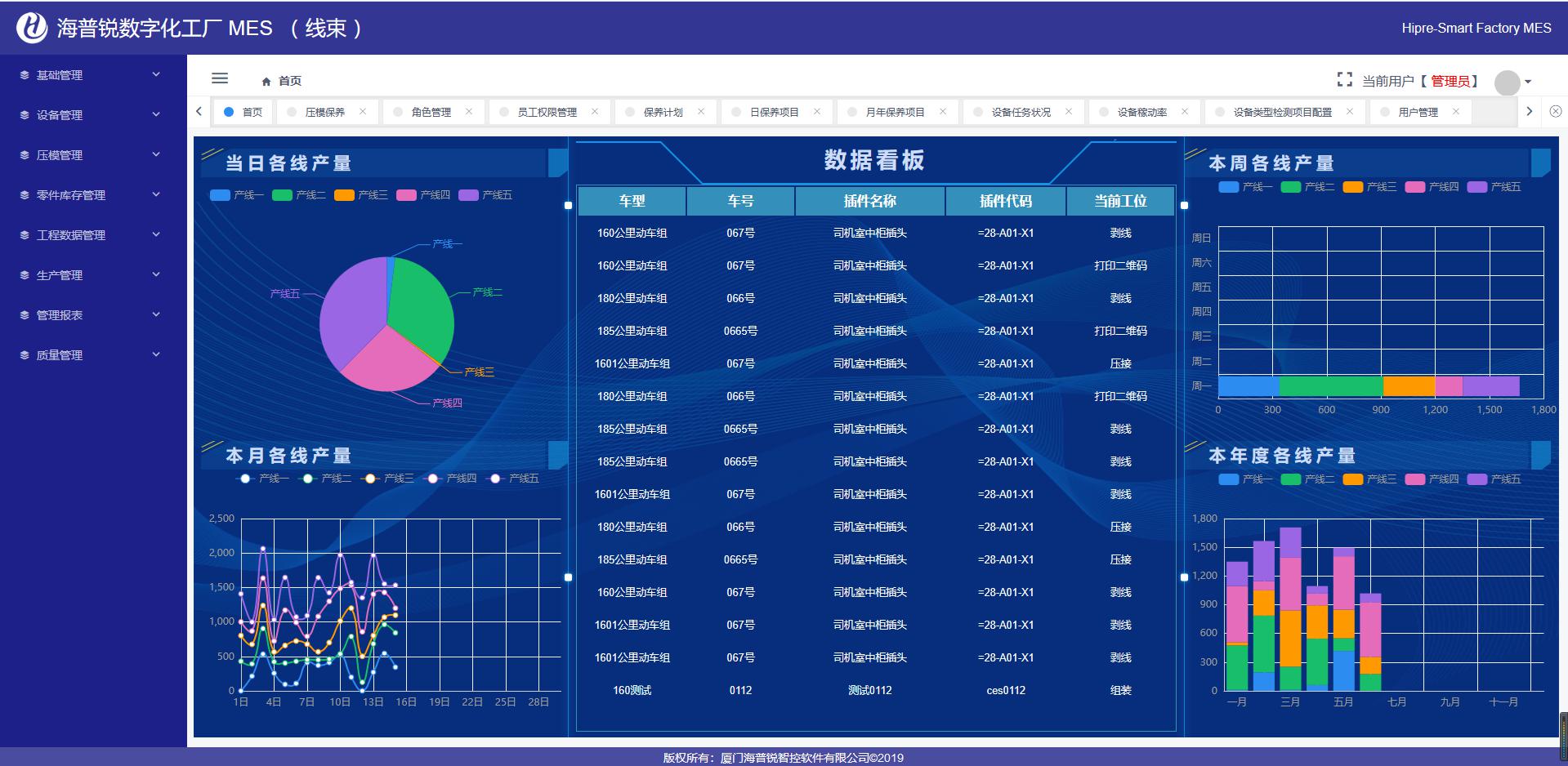Toggle 产线一 legend in 当日各线产量 chart
Viewport: 1568px width, 766px height.
point(236,195)
